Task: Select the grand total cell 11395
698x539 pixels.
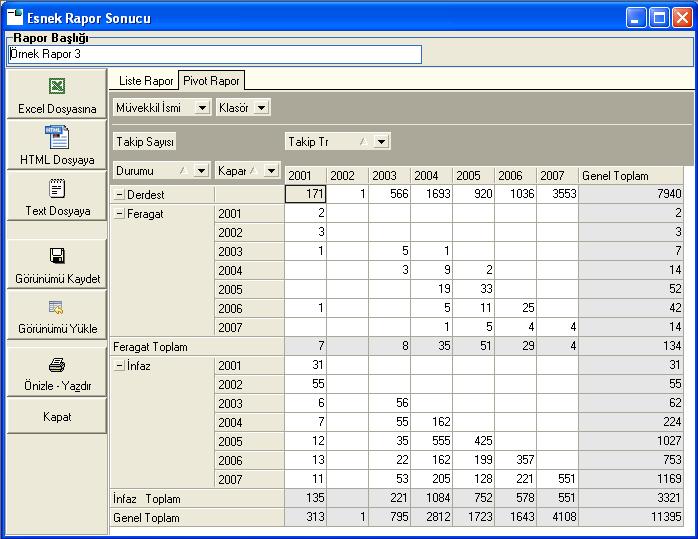Action: click(631, 517)
